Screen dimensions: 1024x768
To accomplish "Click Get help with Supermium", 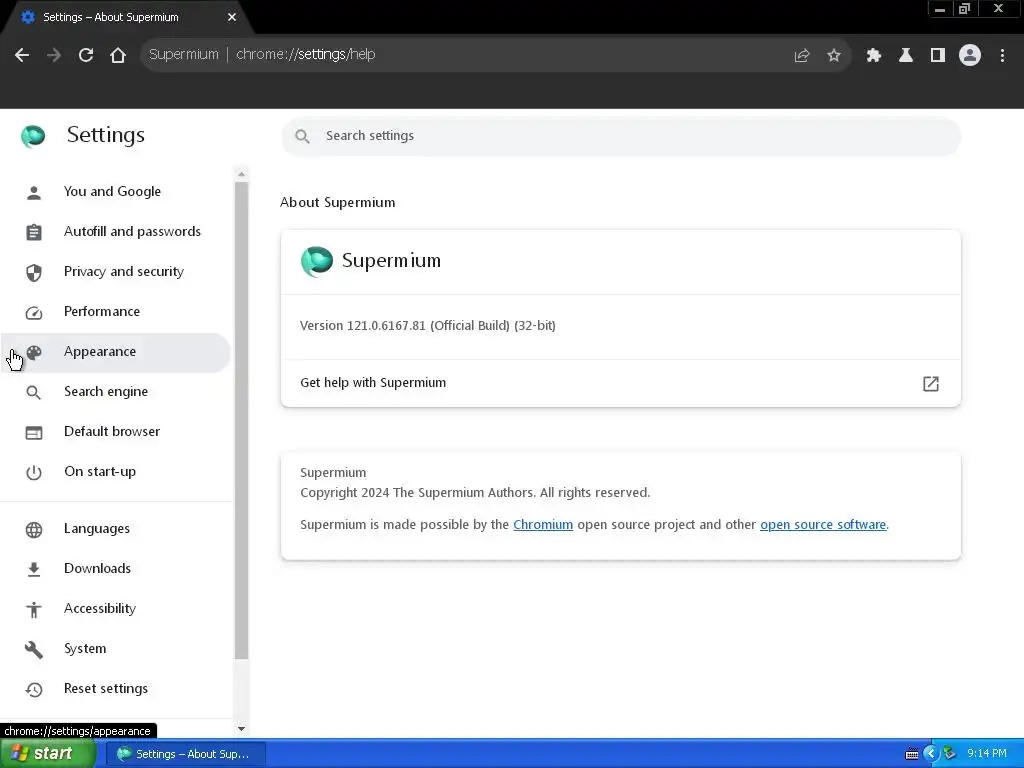I will (x=620, y=383).
